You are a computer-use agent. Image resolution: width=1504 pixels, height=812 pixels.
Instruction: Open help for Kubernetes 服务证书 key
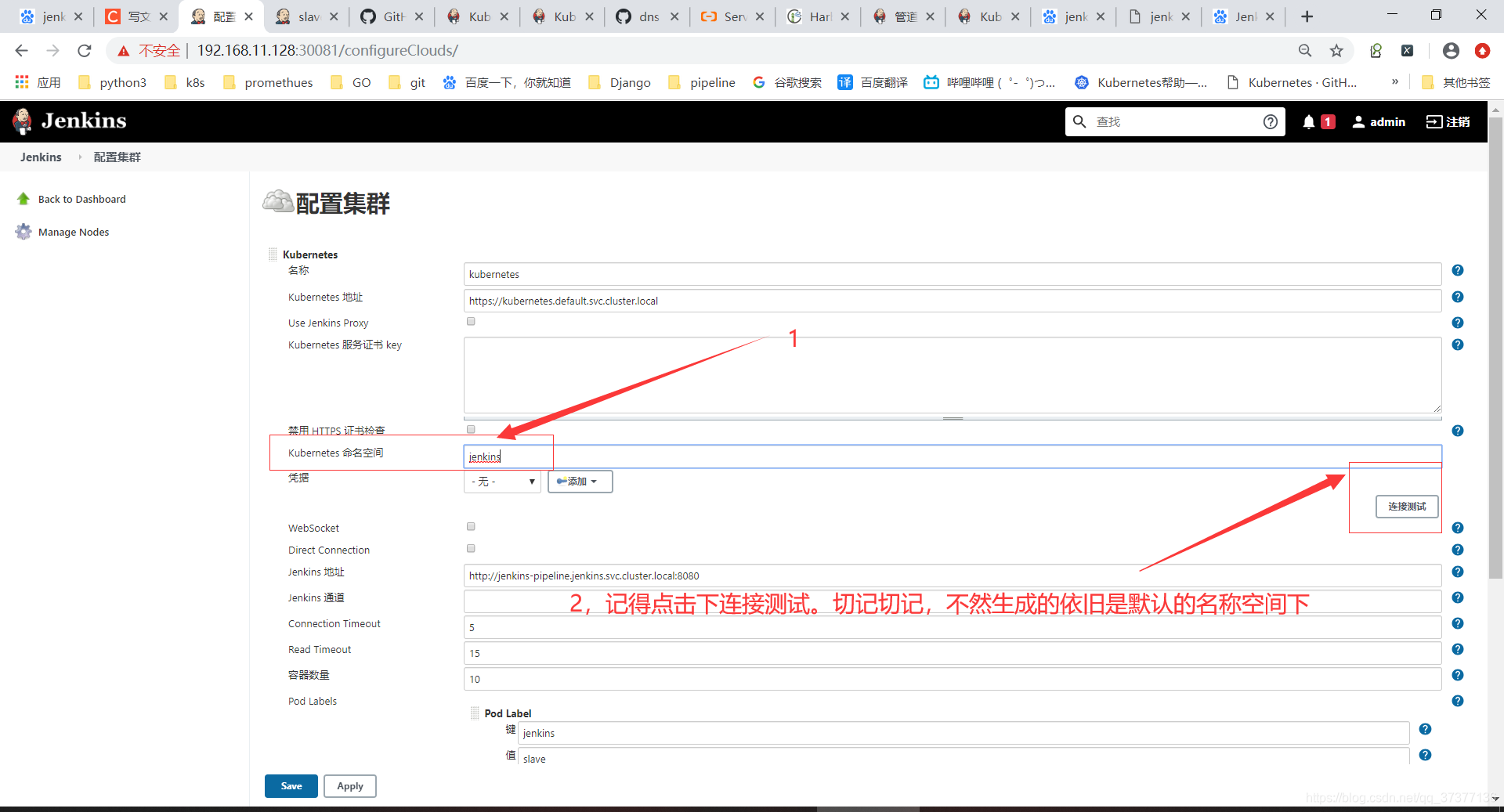point(1458,345)
